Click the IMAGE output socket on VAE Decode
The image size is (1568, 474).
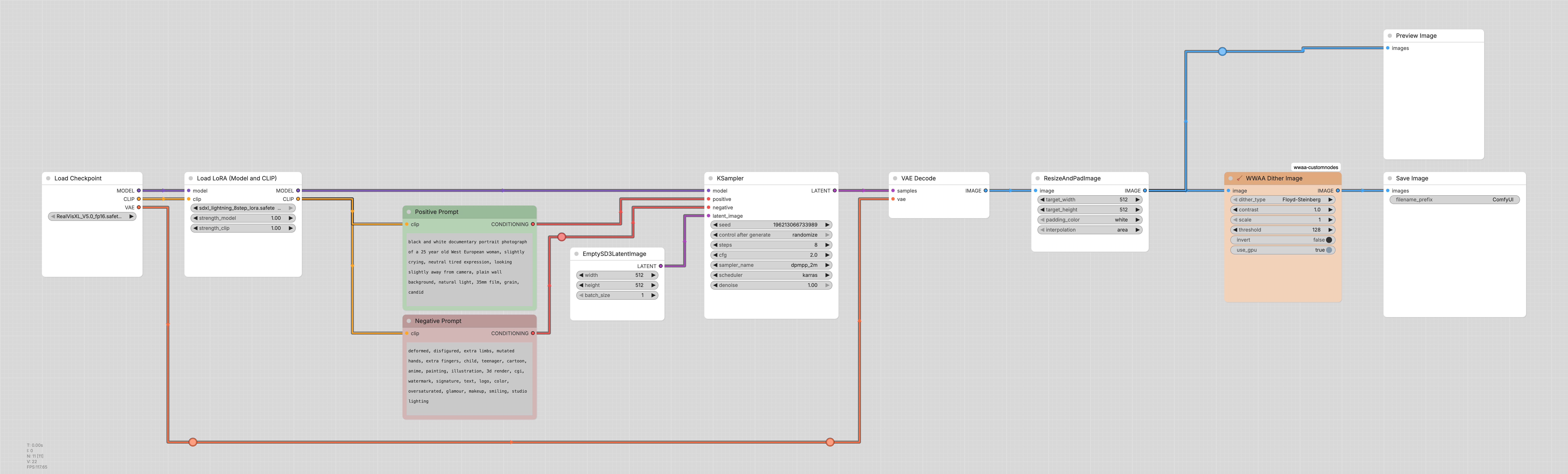[985, 191]
